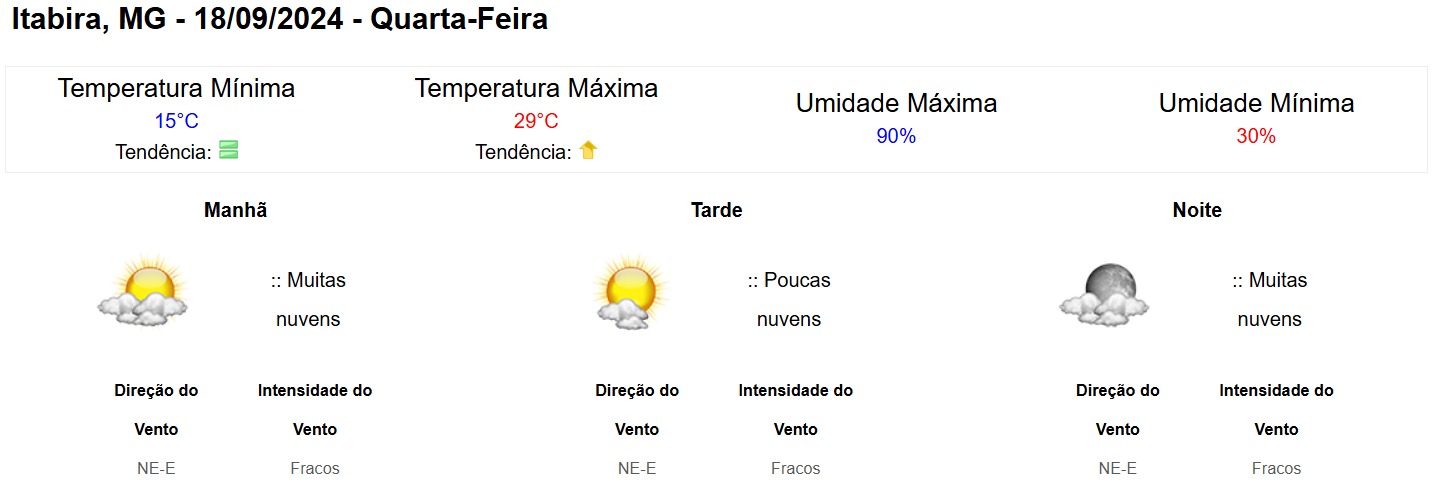1435x485 pixels.
Task: Click the afternoon Intensidade do Vento header
Action: 796,410
